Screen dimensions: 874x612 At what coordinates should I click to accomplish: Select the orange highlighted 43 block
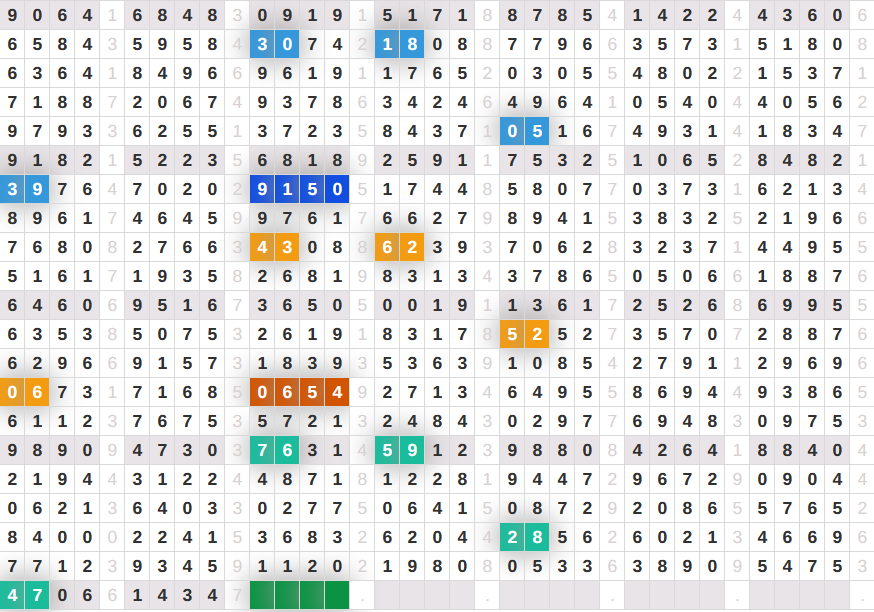coord(274,247)
